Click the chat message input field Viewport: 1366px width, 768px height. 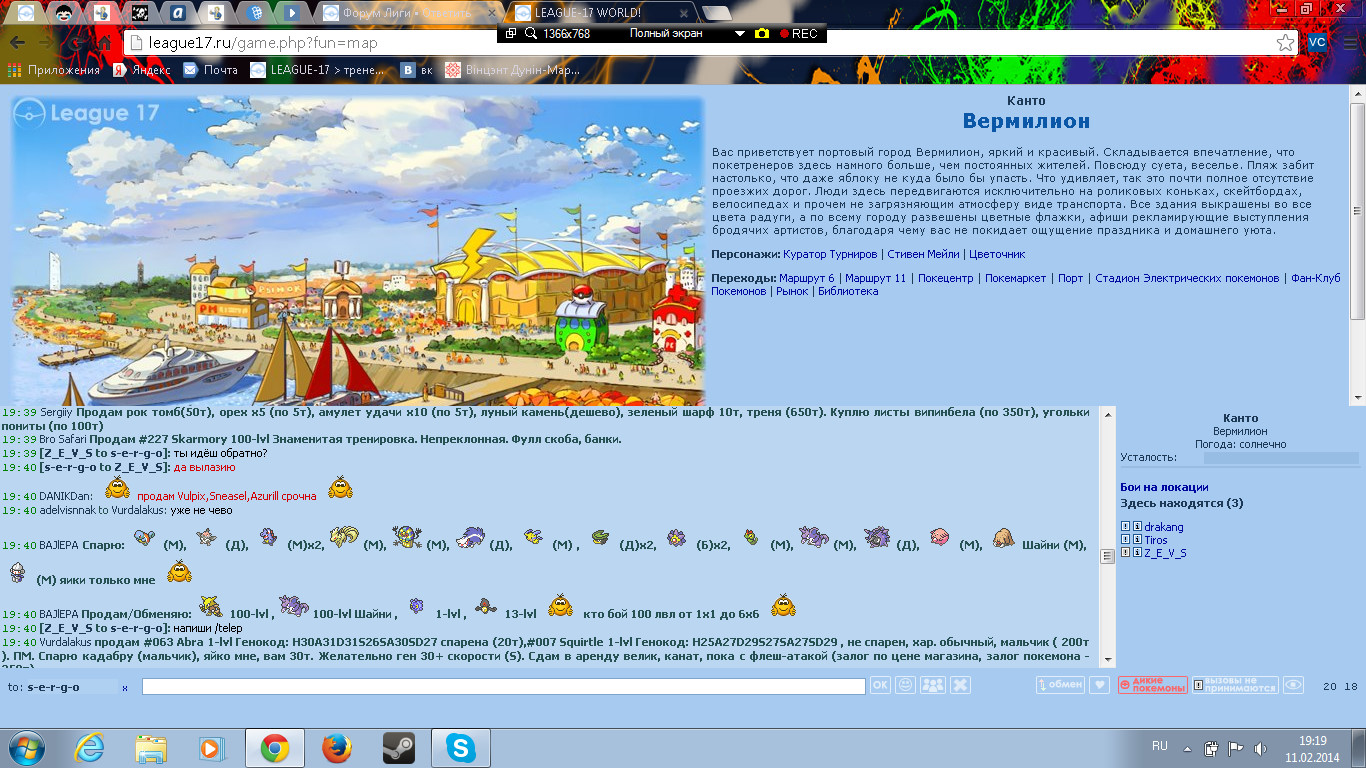click(x=503, y=686)
